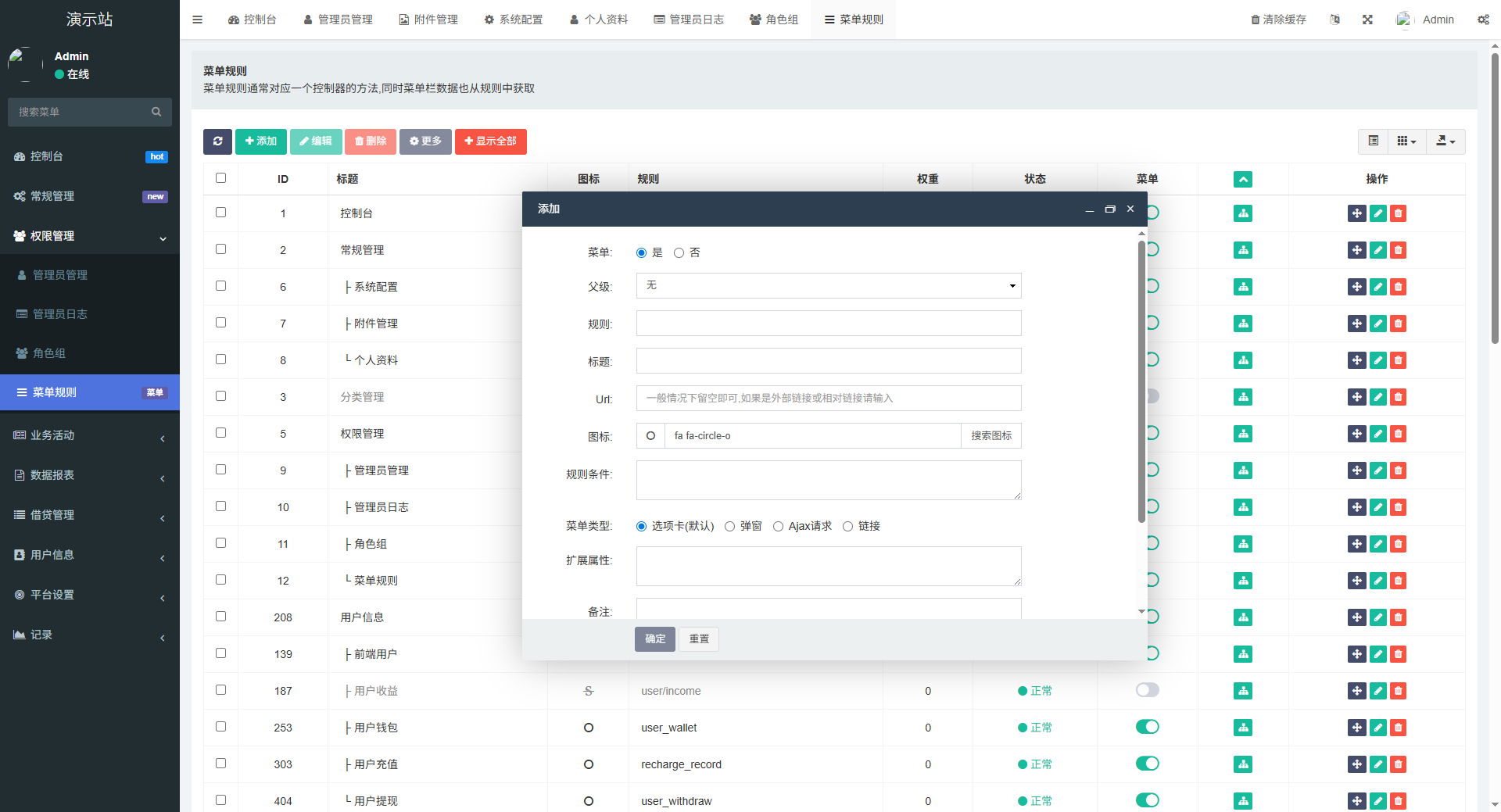Click the sidebar menu search magnifier icon

156,112
